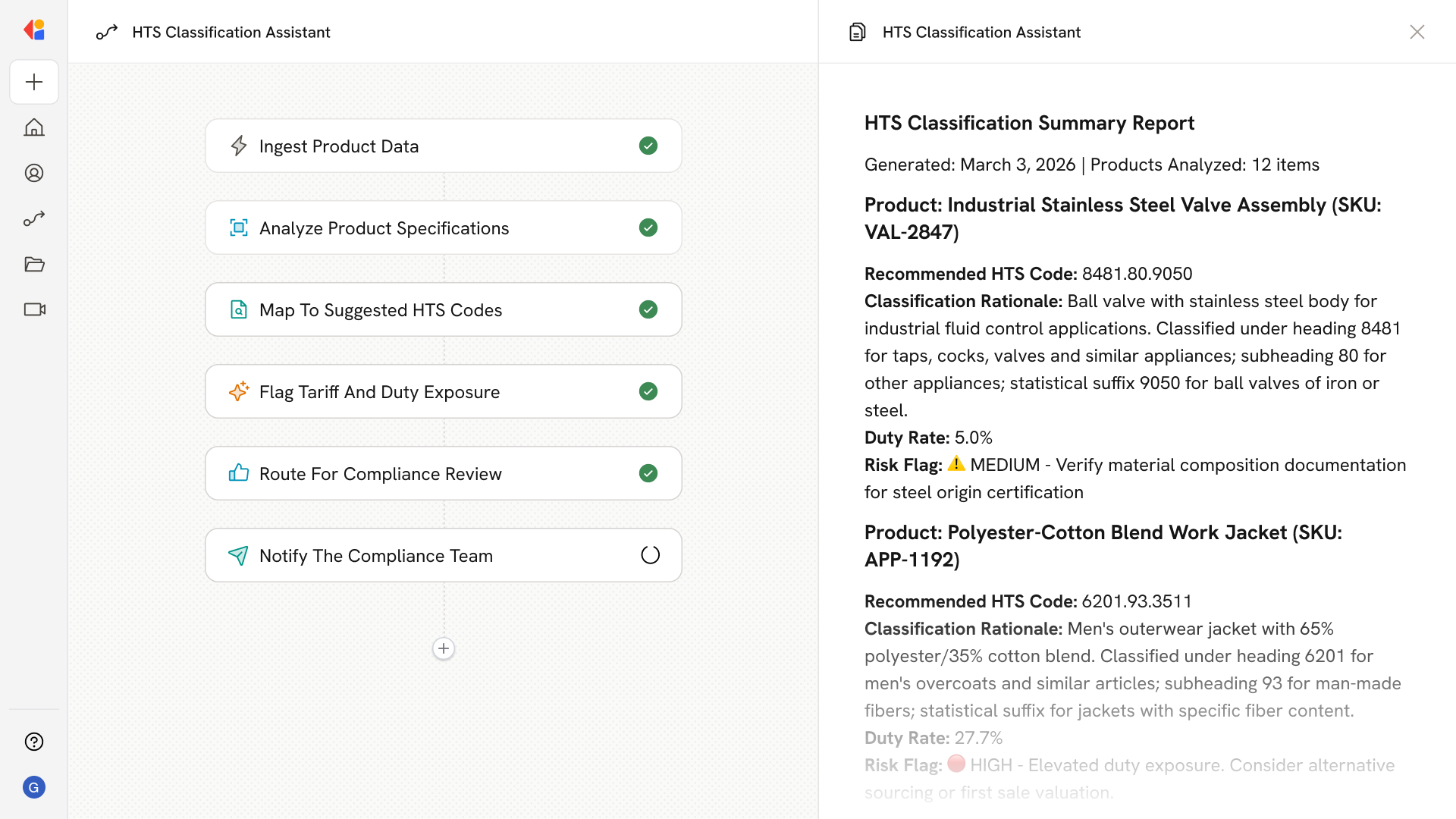
Task: Open the Home icon in sidebar
Action: (34, 127)
